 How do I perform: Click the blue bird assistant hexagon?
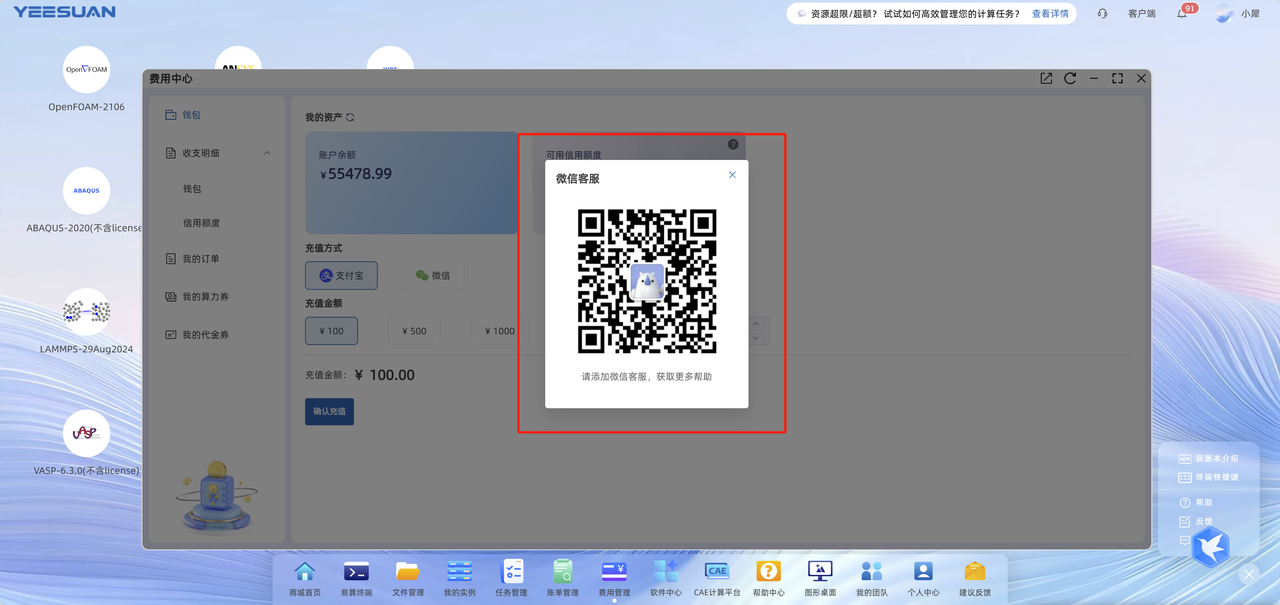click(1211, 547)
